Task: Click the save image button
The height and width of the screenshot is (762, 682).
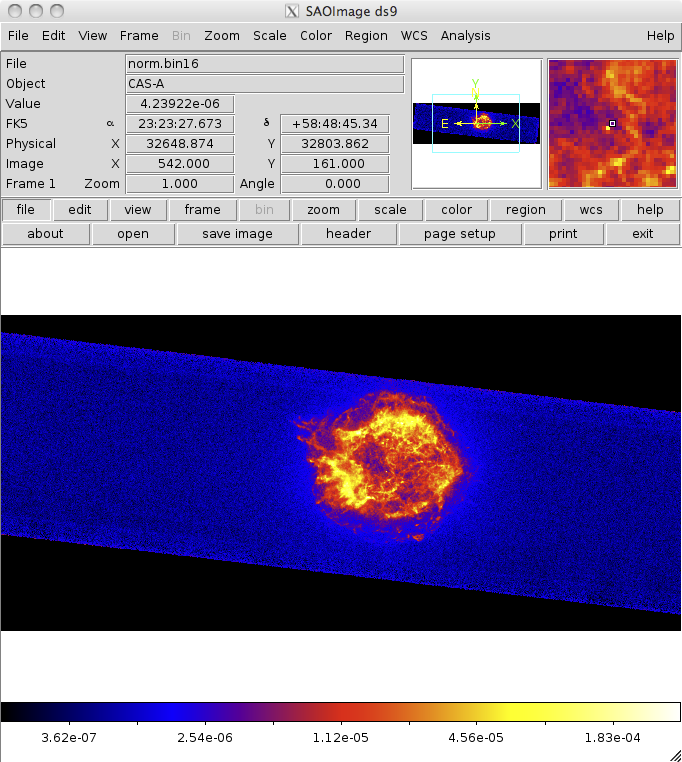Action: (x=237, y=234)
